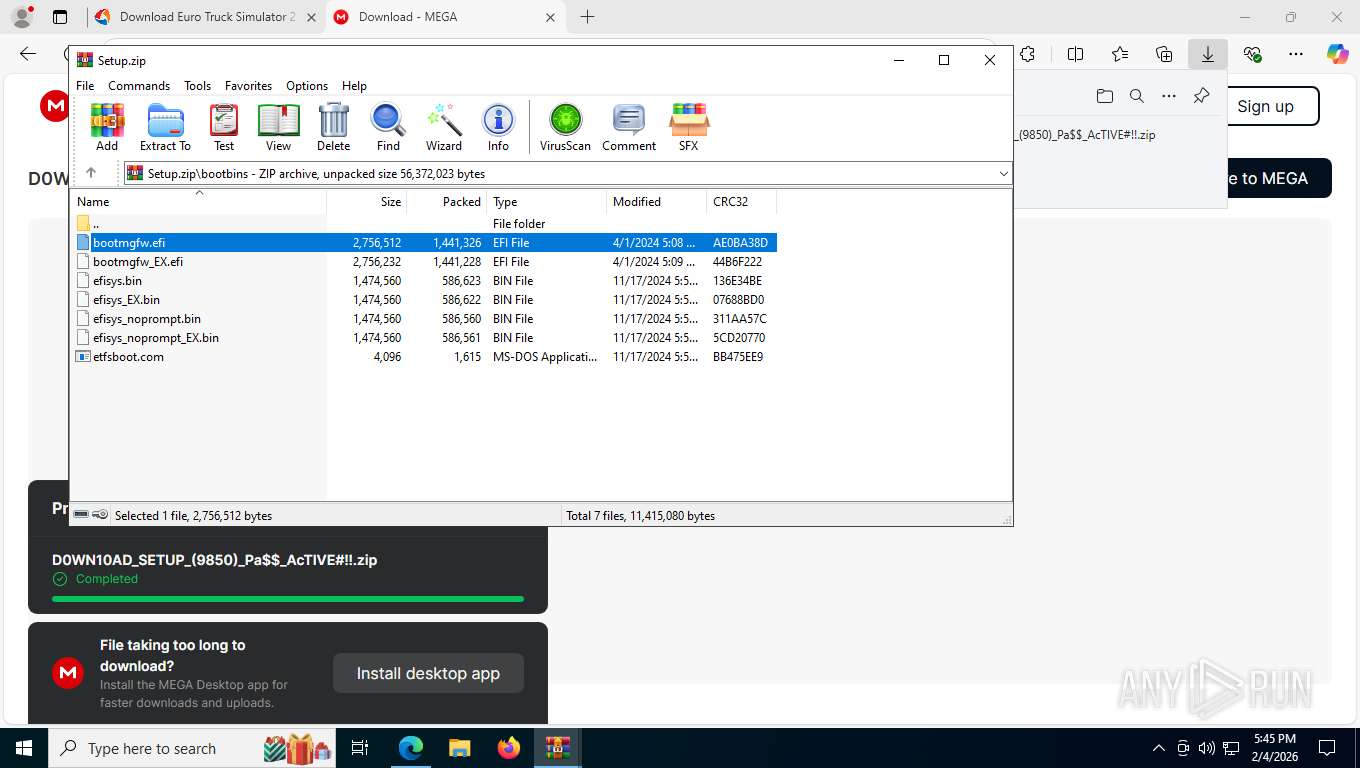Open a new browser tab
Image resolution: width=1360 pixels, height=768 pixels.
[587, 17]
